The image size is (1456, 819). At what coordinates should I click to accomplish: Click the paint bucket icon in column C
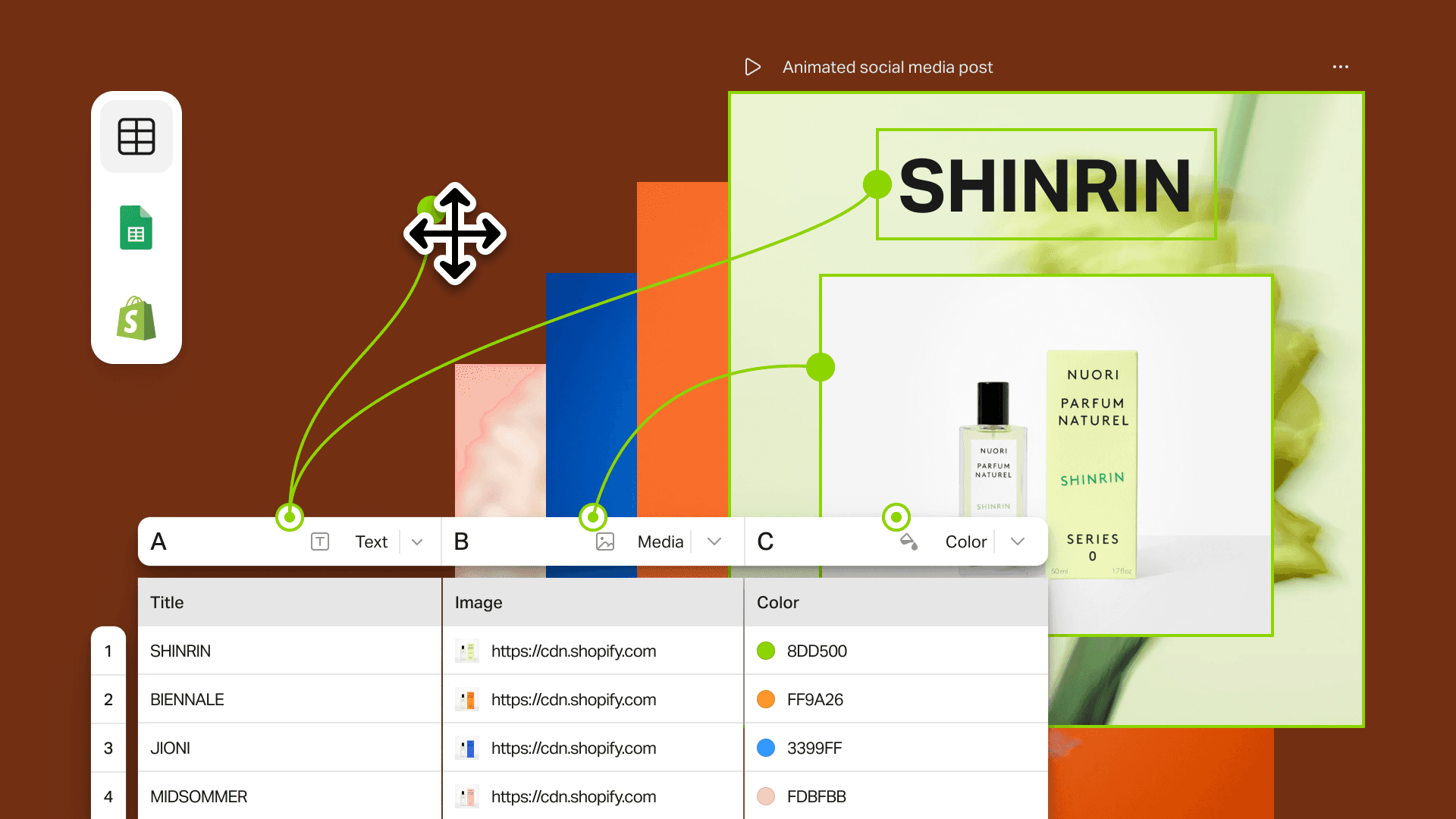[908, 541]
